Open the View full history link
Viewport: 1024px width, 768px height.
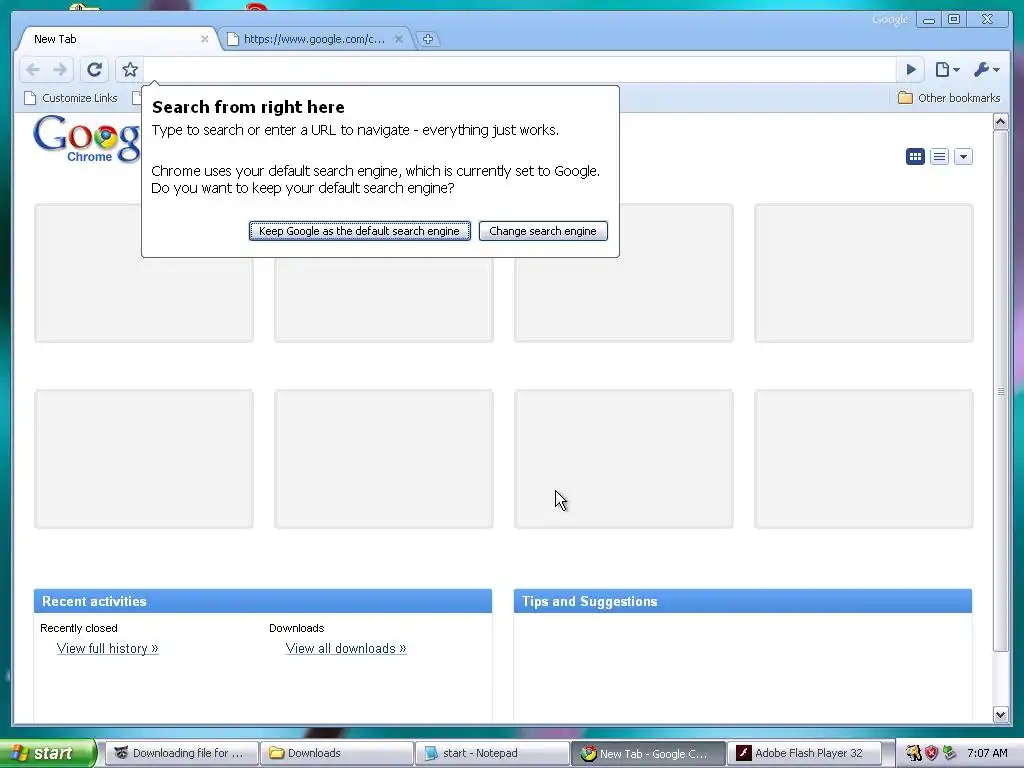[107, 648]
